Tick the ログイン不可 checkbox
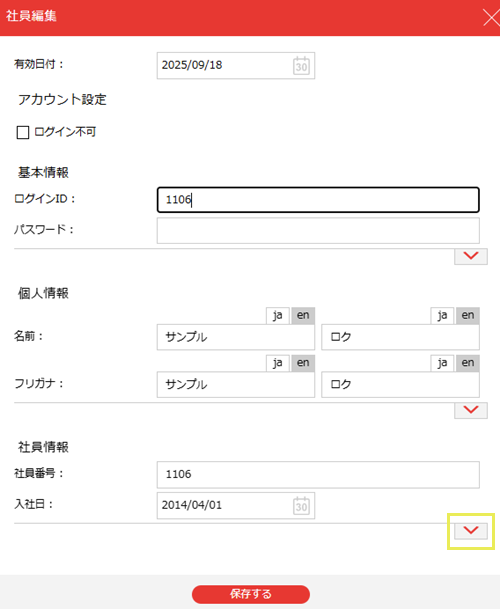Screen dimensions: 500x609 (23, 132)
